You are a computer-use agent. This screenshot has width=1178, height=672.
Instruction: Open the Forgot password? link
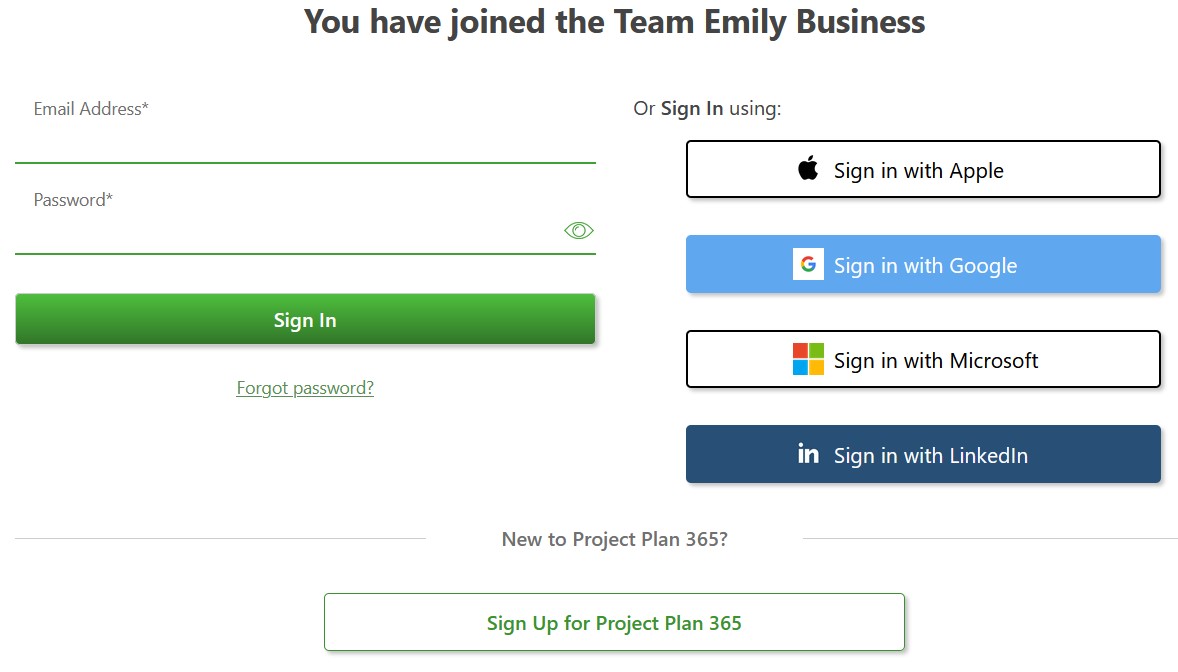click(x=305, y=388)
